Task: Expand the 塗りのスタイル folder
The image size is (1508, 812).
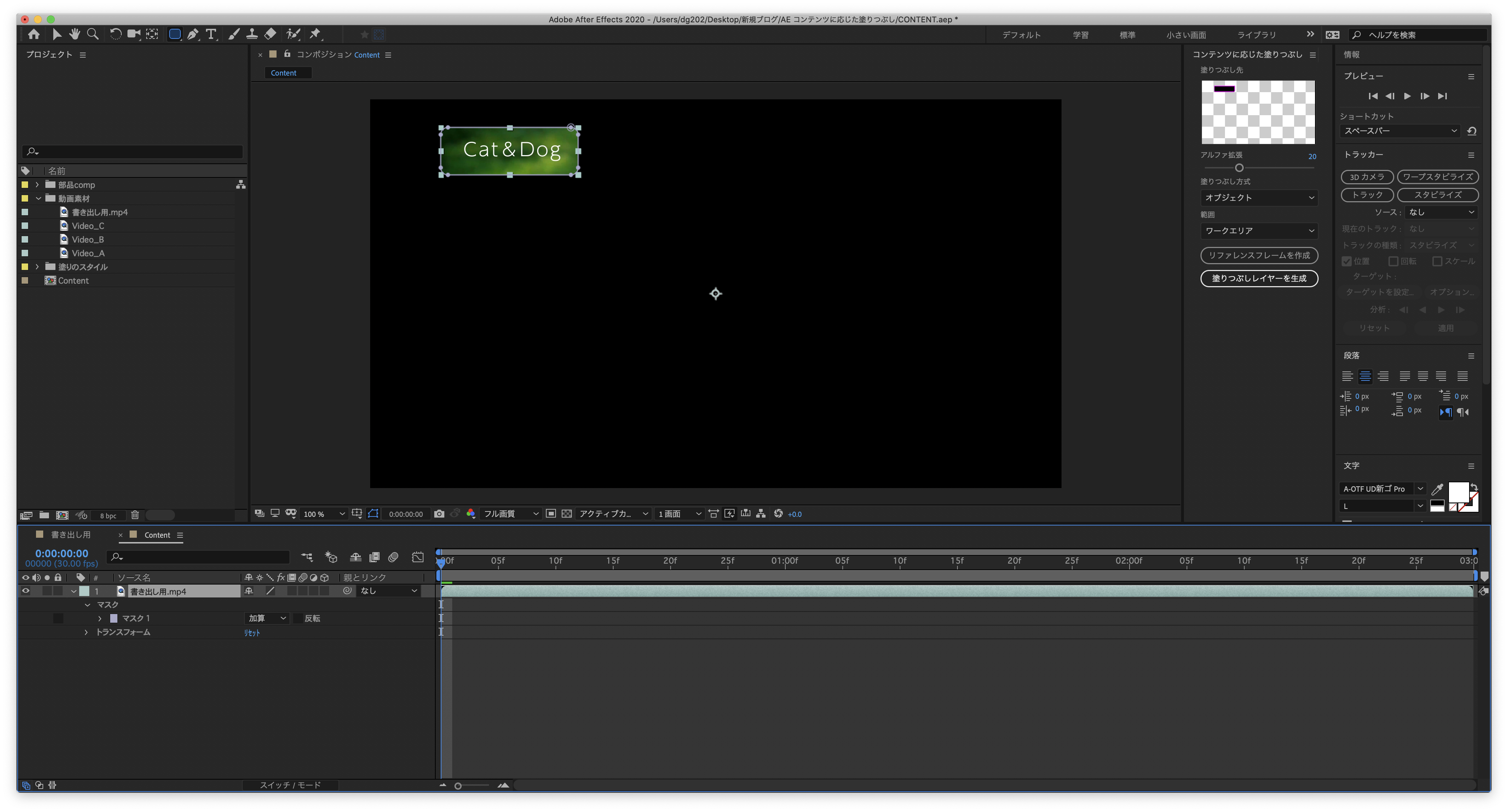Action: point(37,267)
